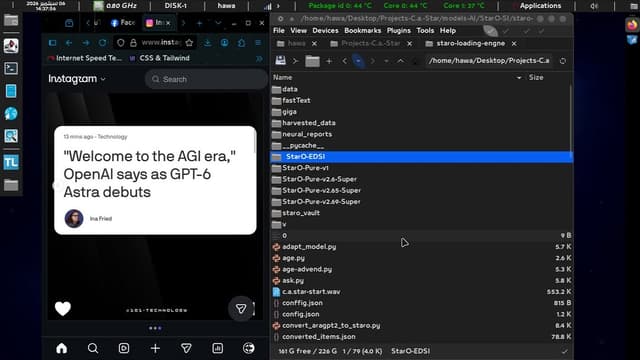
Task: Click the Instagram Search field
Action: tap(206, 79)
